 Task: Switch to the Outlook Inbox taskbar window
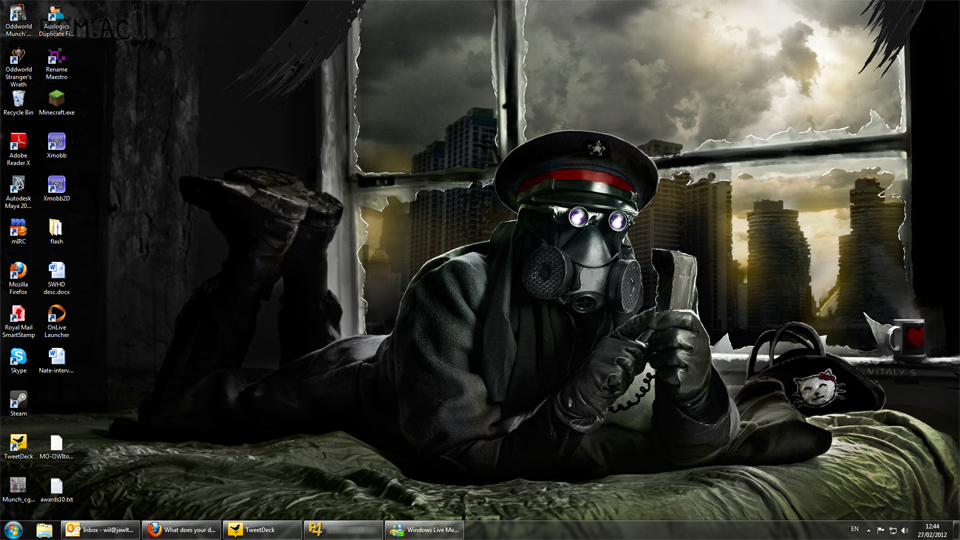[x=100, y=530]
